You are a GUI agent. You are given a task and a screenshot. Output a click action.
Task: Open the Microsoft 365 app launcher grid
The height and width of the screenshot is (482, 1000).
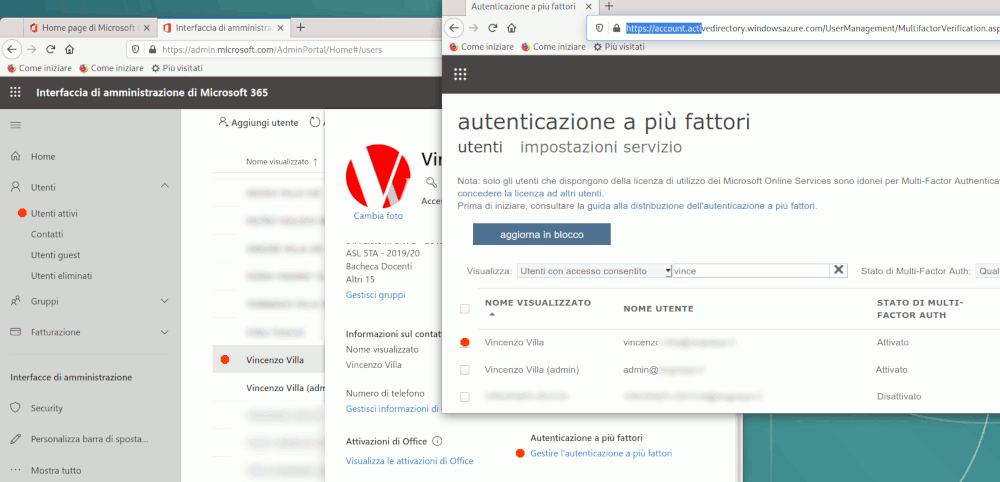(x=16, y=92)
